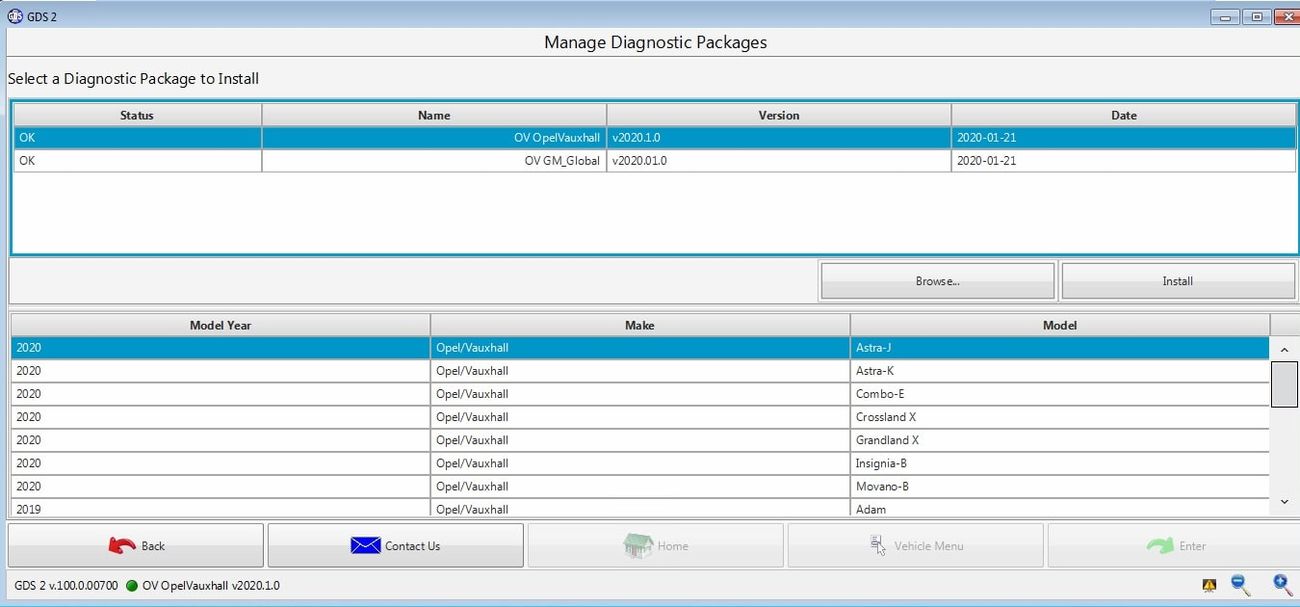
Task: Select the Crossland X model row
Action: click(640, 417)
